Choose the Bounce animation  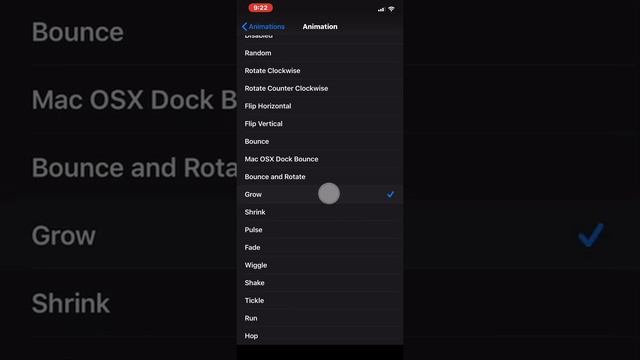click(x=320, y=141)
